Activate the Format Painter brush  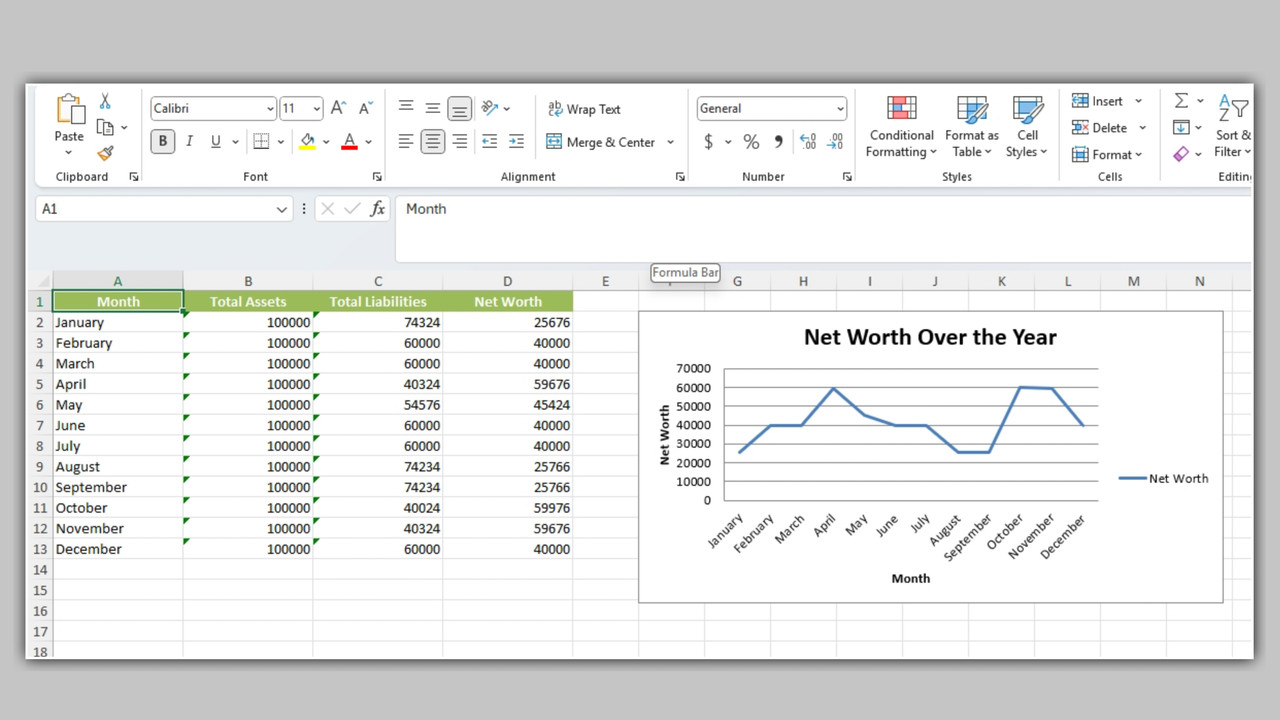(105, 153)
